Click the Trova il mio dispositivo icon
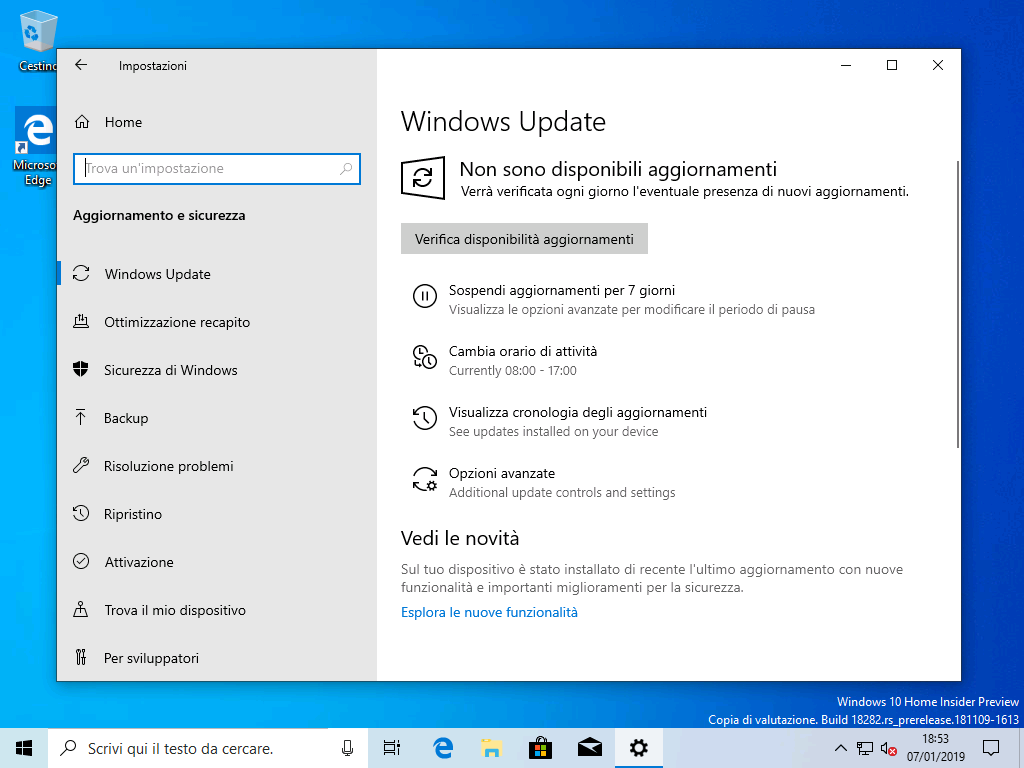Image resolution: width=1024 pixels, height=768 pixels. click(80, 609)
